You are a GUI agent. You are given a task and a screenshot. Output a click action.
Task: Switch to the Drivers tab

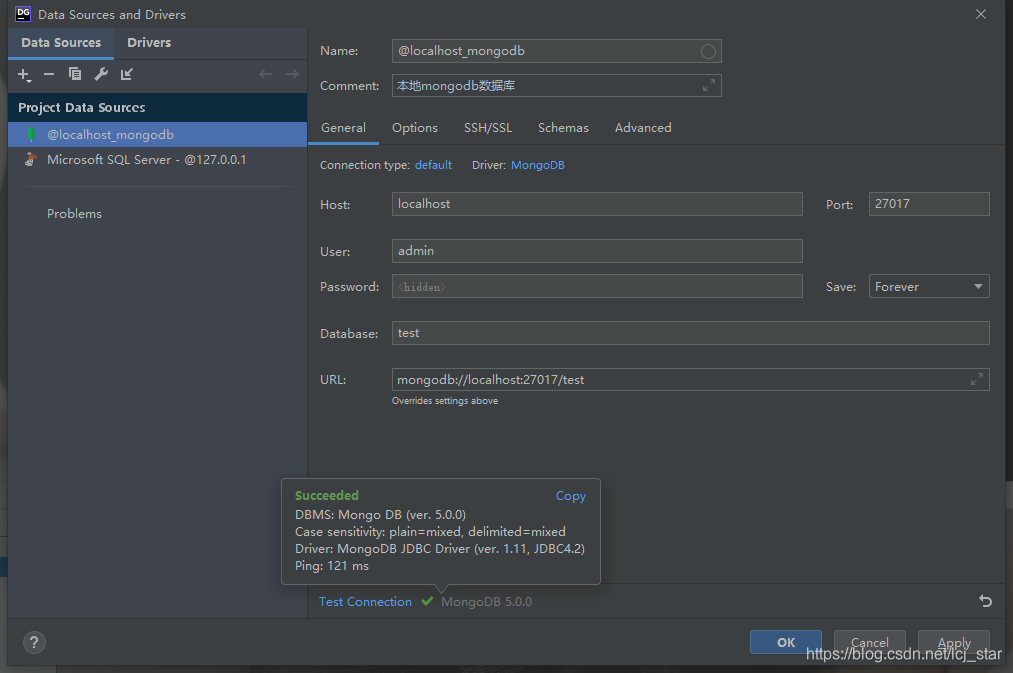point(149,43)
